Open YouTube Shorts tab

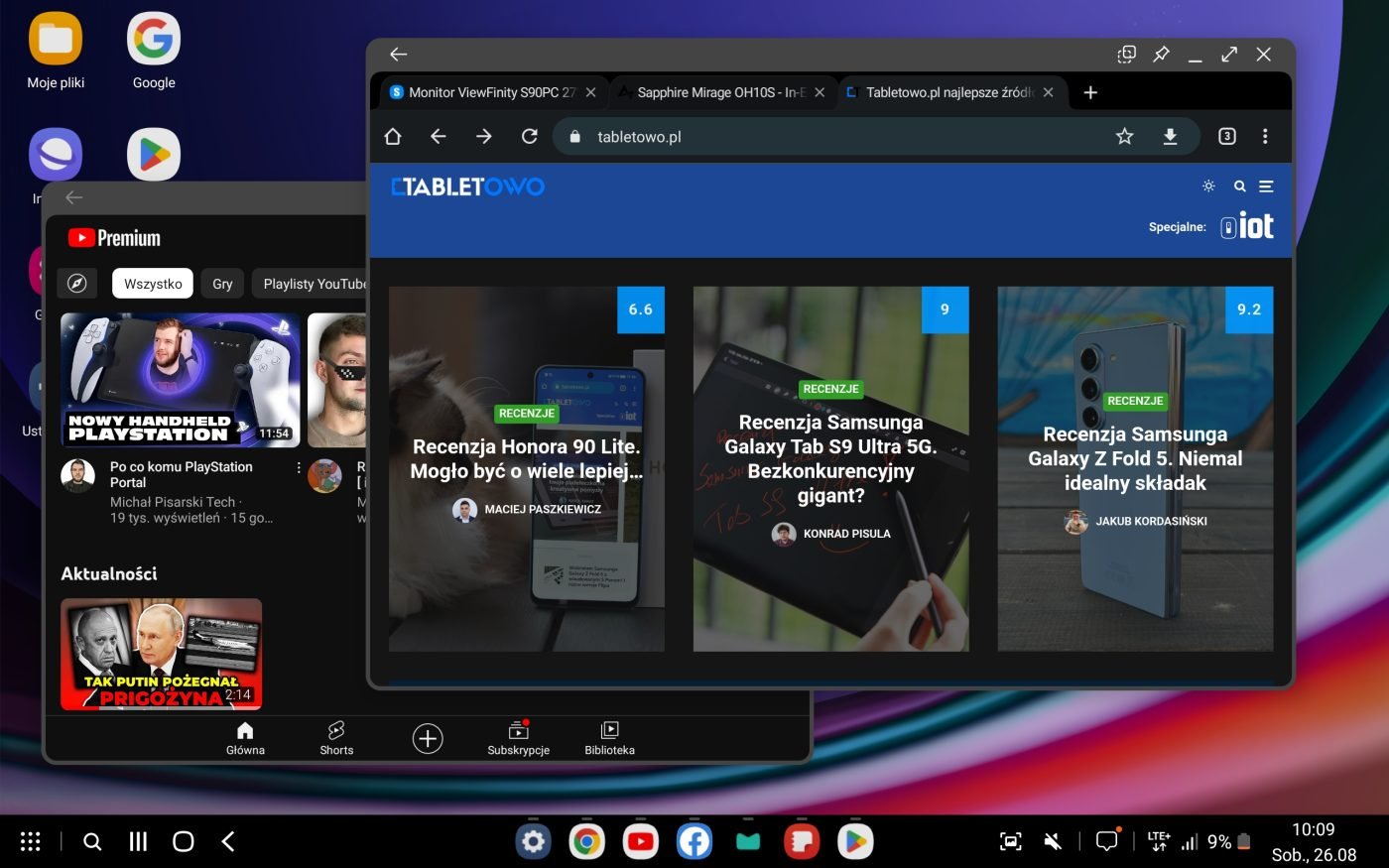click(x=336, y=739)
